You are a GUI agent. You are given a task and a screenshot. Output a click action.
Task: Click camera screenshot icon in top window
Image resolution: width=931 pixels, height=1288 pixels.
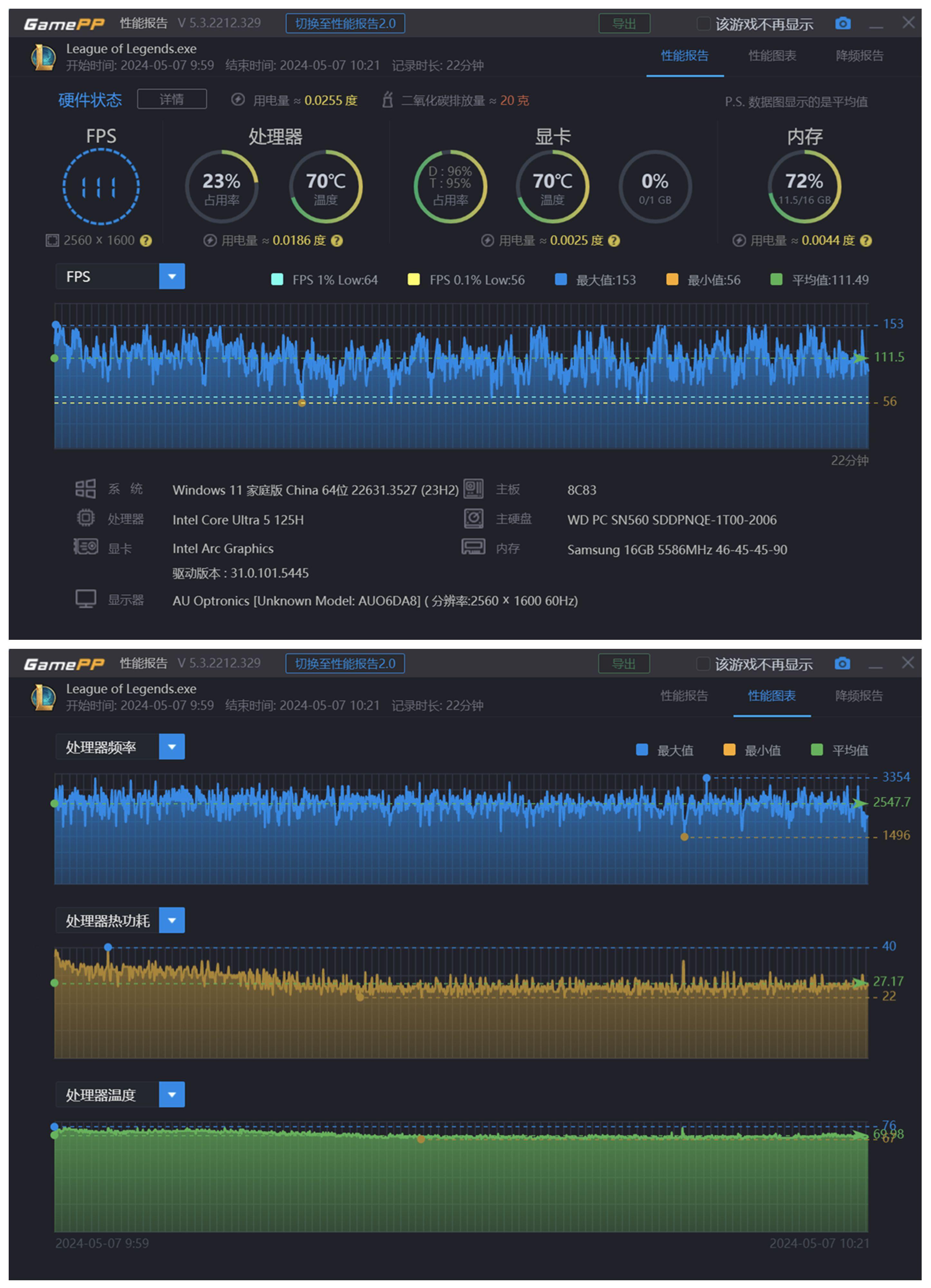[x=843, y=23]
